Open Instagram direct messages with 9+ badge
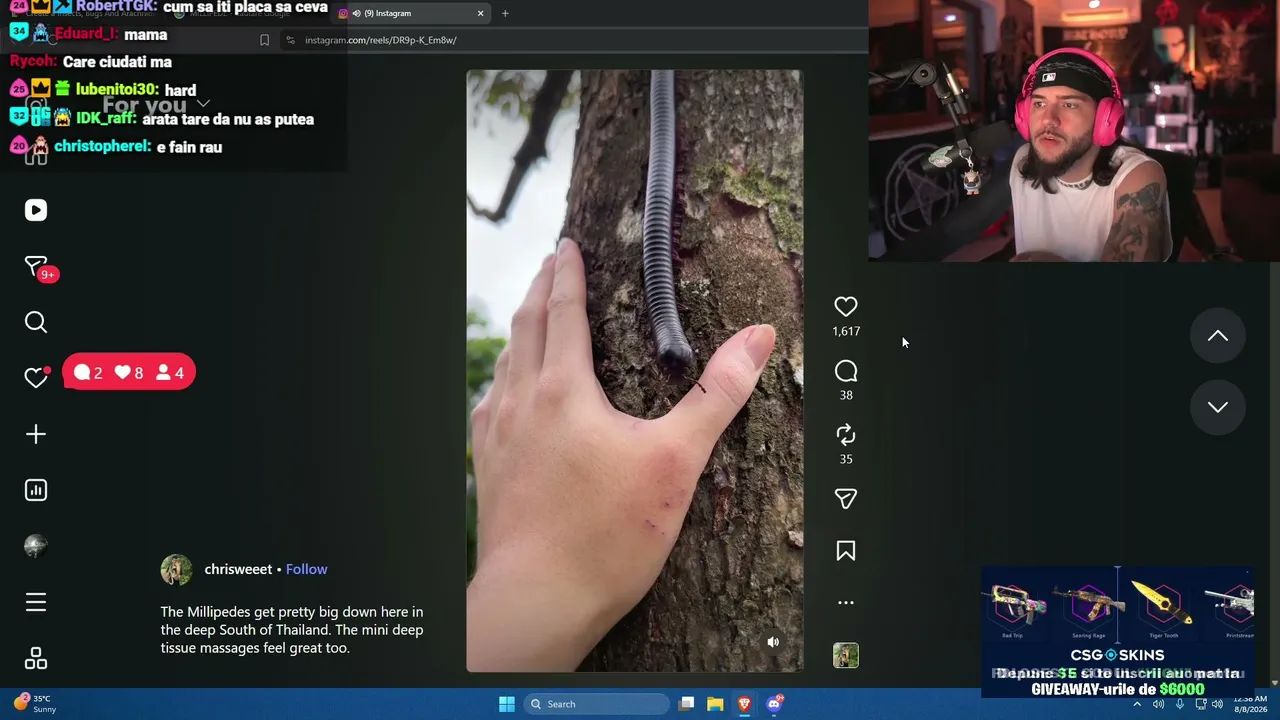Image resolution: width=1280 pixels, height=720 pixels. tap(38, 268)
